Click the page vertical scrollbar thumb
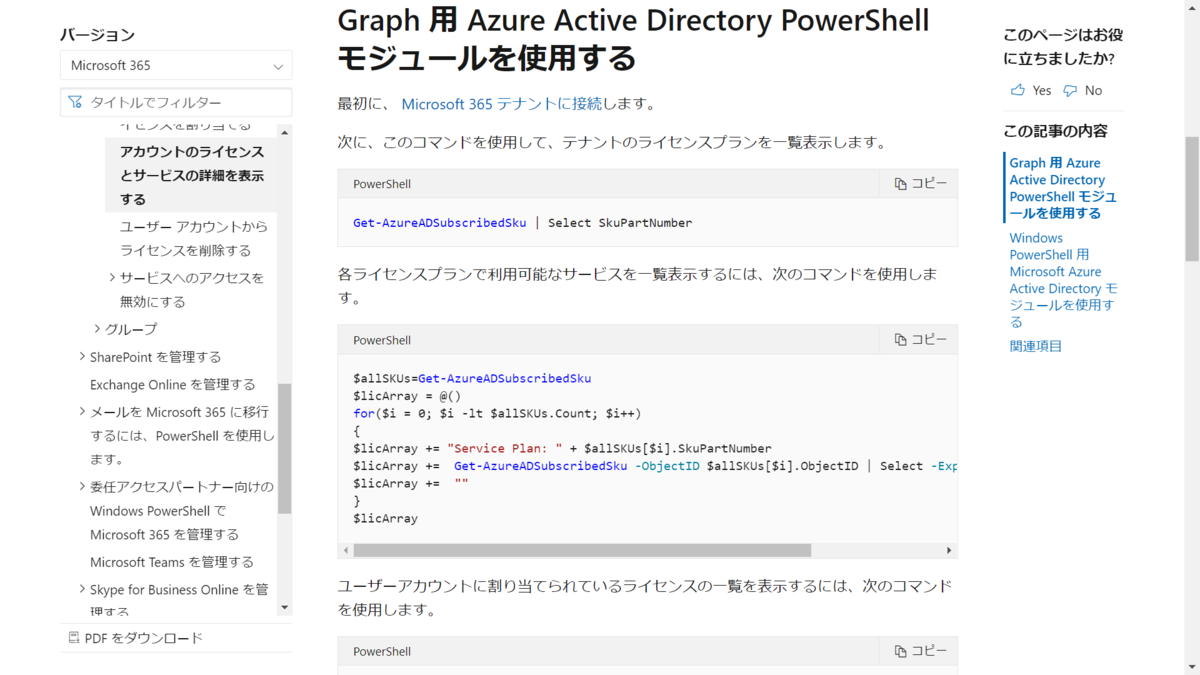 click(1192, 198)
